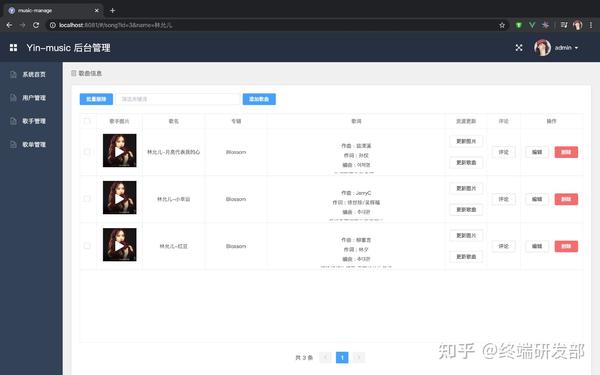The width and height of the screenshot is (600, 375).
Task: Toggle fullscreen with the expand arrows icon
Action: (x=518, y=48)
